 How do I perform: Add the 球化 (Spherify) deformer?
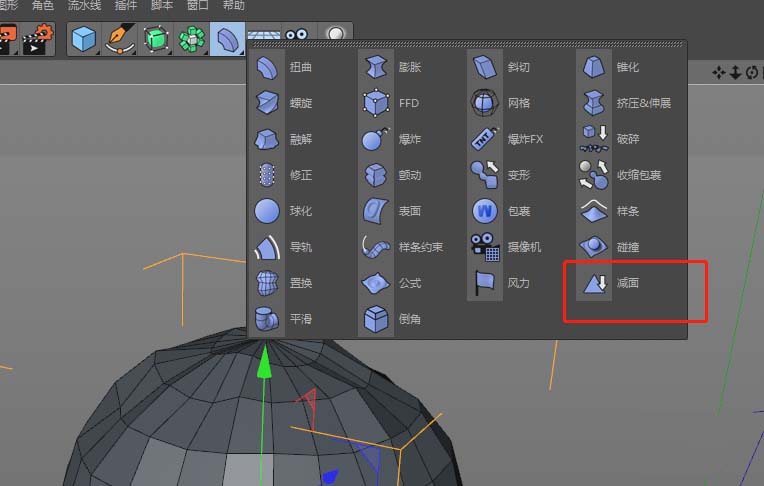coord(284,211)
